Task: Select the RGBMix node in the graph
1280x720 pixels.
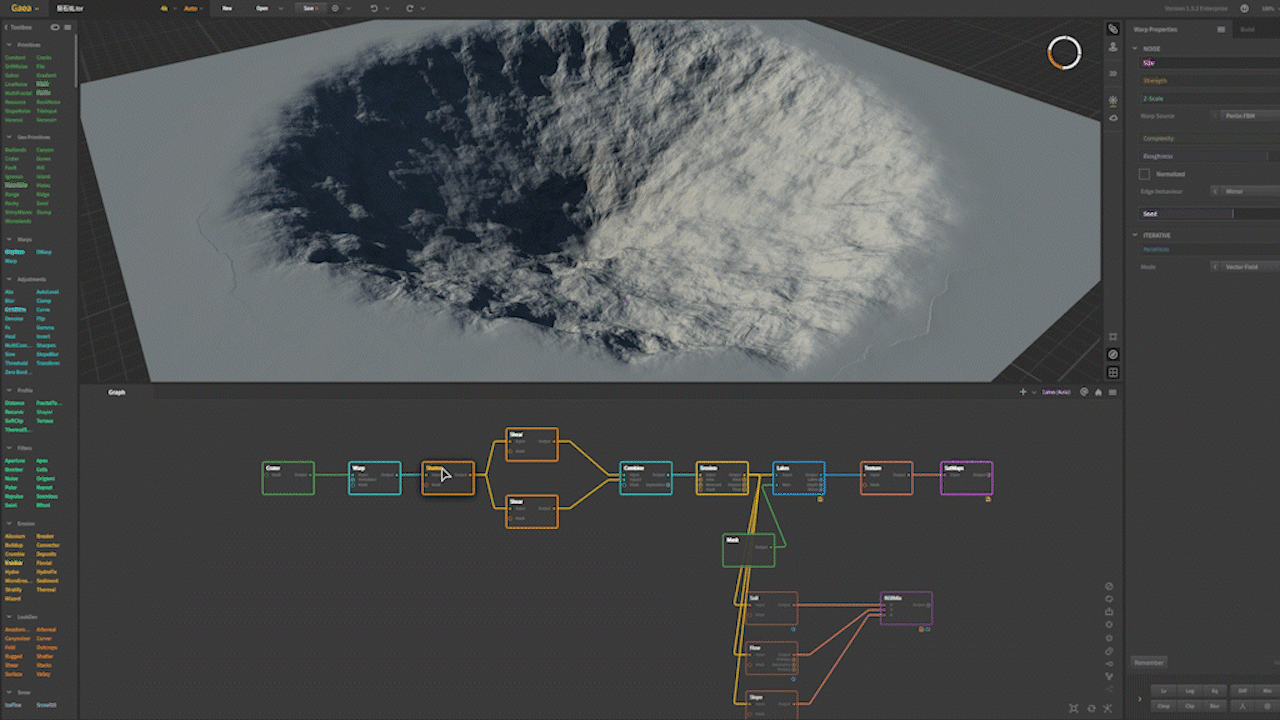Action: tap(906, 608)
